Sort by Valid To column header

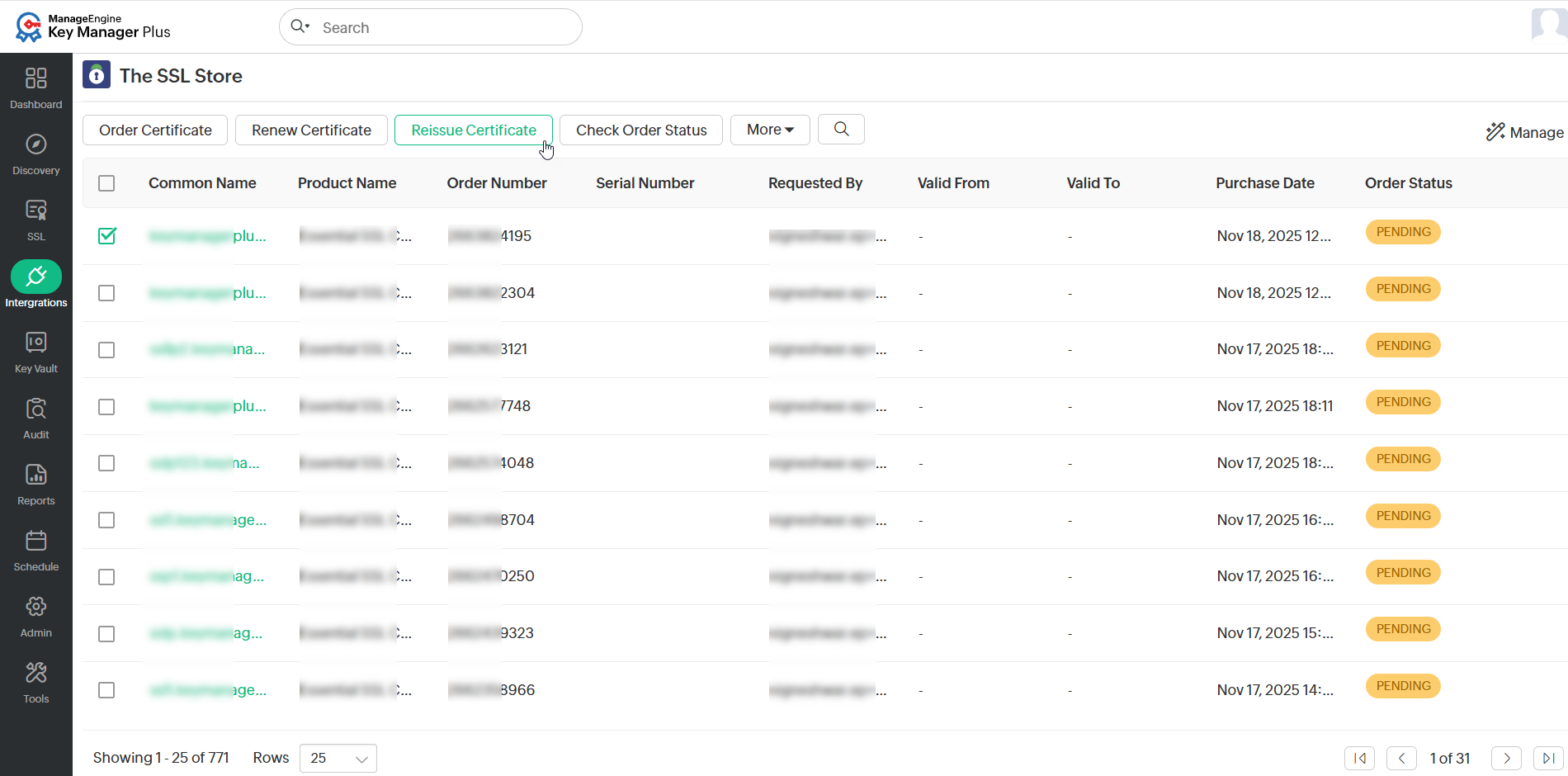1093,183
